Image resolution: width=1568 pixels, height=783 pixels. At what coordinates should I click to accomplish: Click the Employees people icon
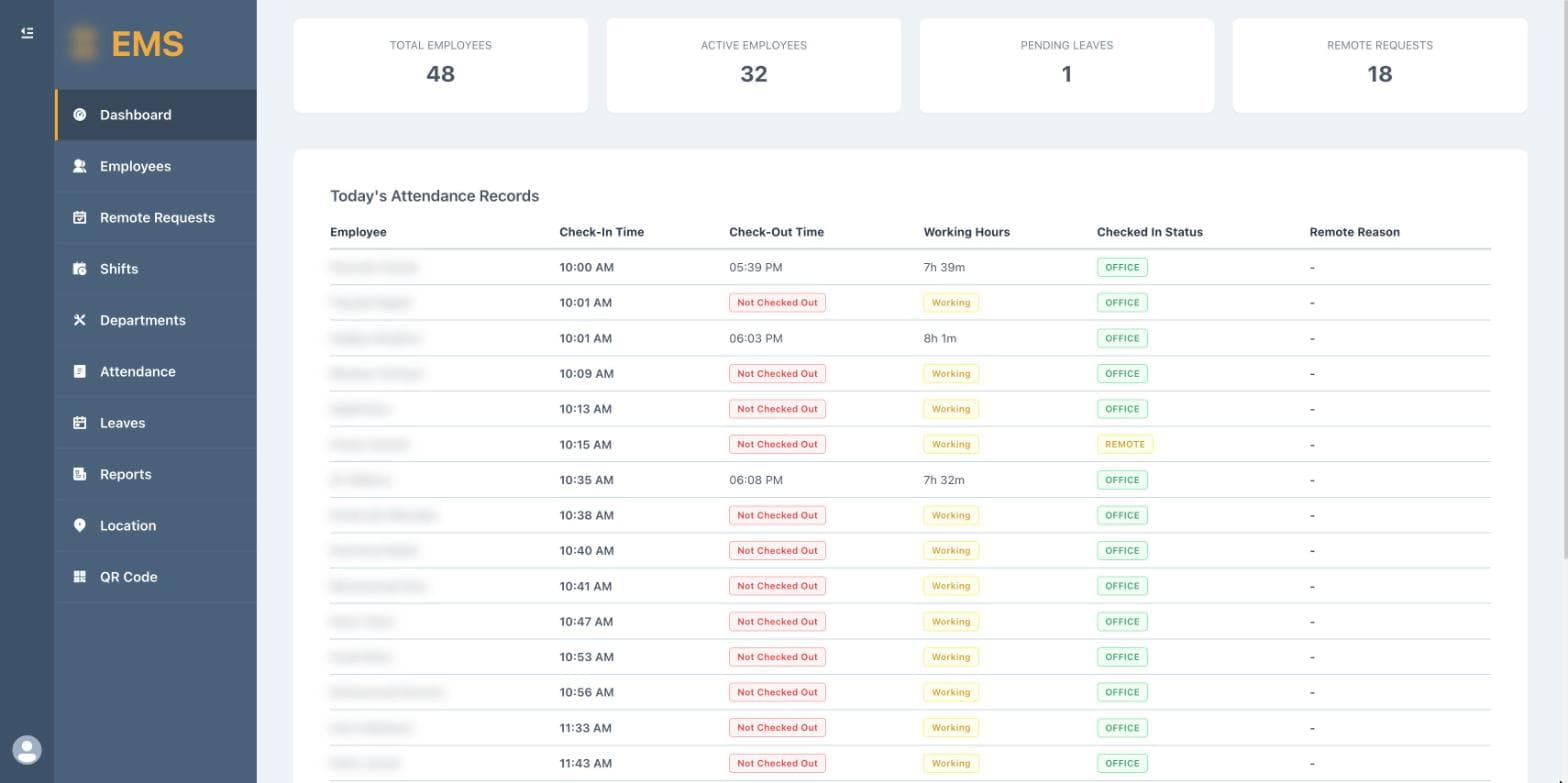coord(80,166)
